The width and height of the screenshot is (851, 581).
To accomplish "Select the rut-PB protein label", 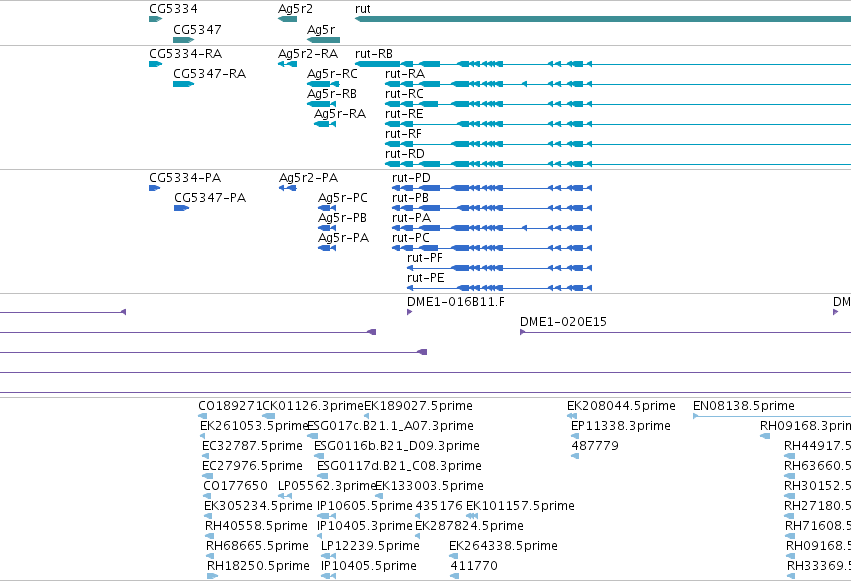I will (x=410, y=198).
